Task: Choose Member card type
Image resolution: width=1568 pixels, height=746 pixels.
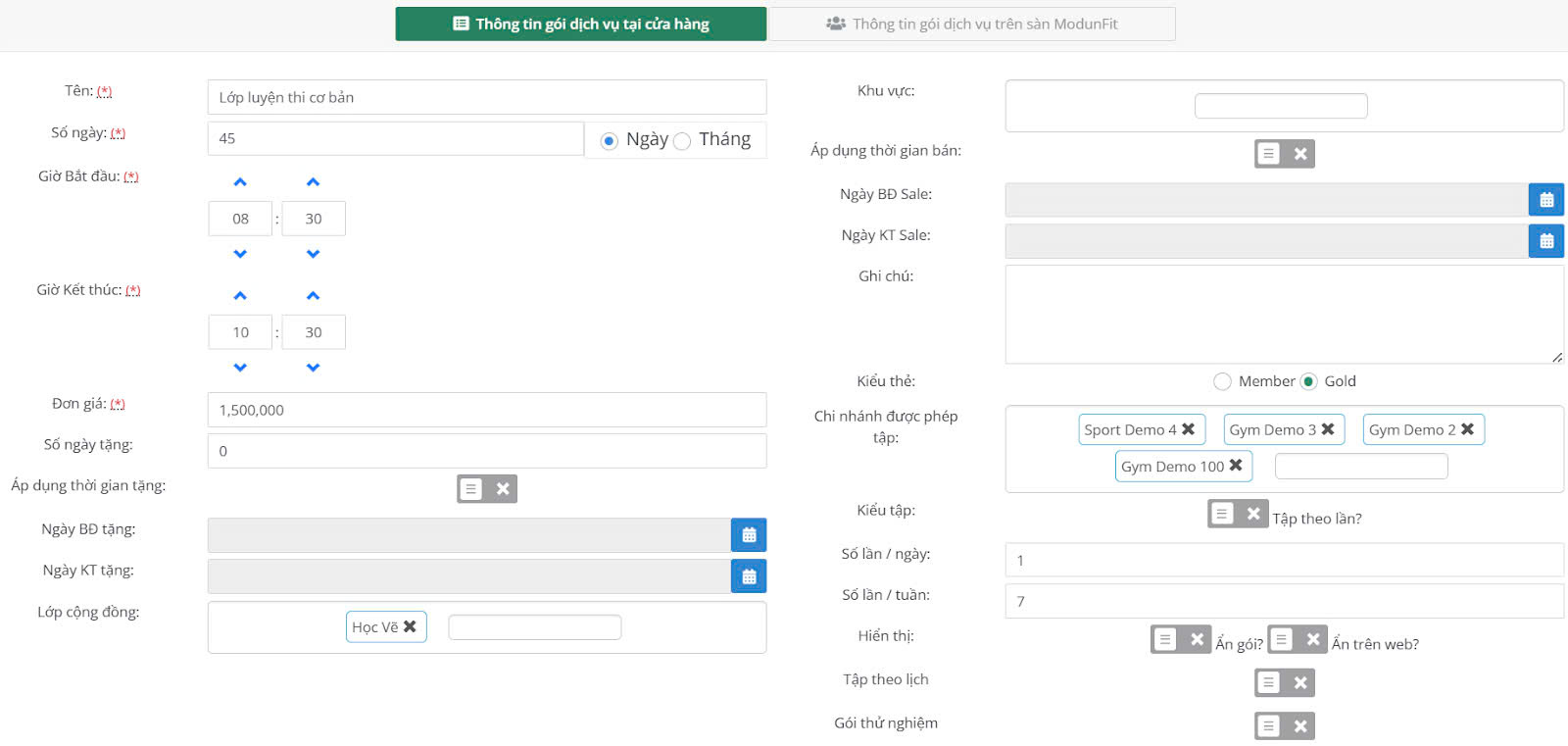Action: pos(1222,381)
